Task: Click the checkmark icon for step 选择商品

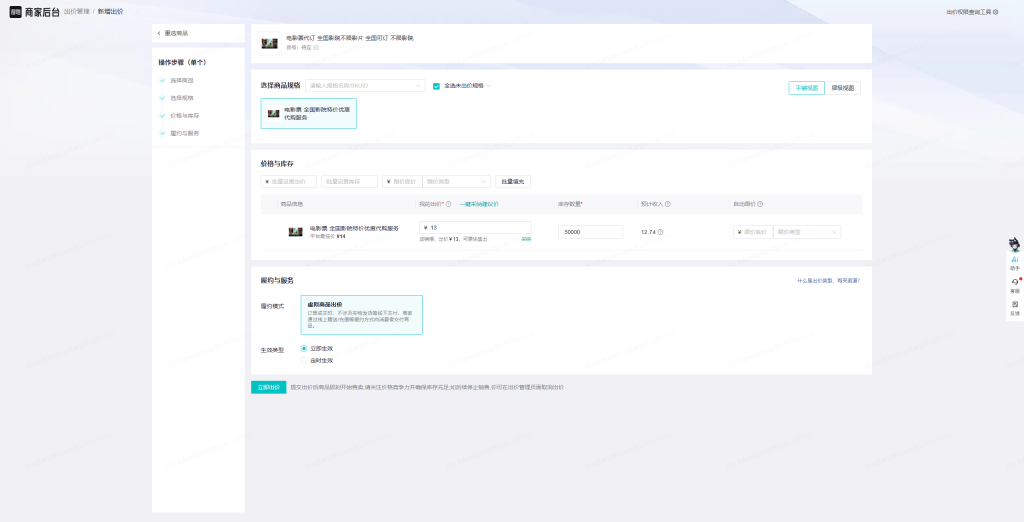Action: 162,80
